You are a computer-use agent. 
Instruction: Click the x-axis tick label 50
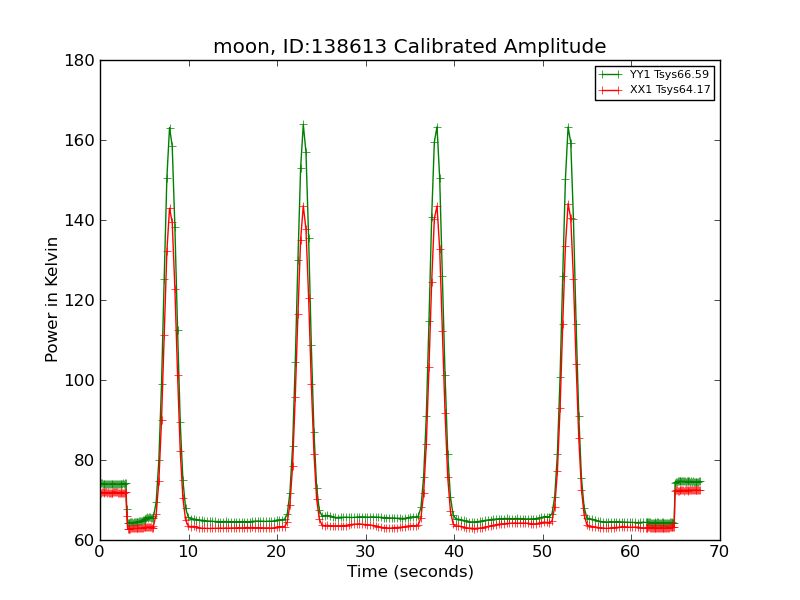pyautogui.click(x=543, y=552)
